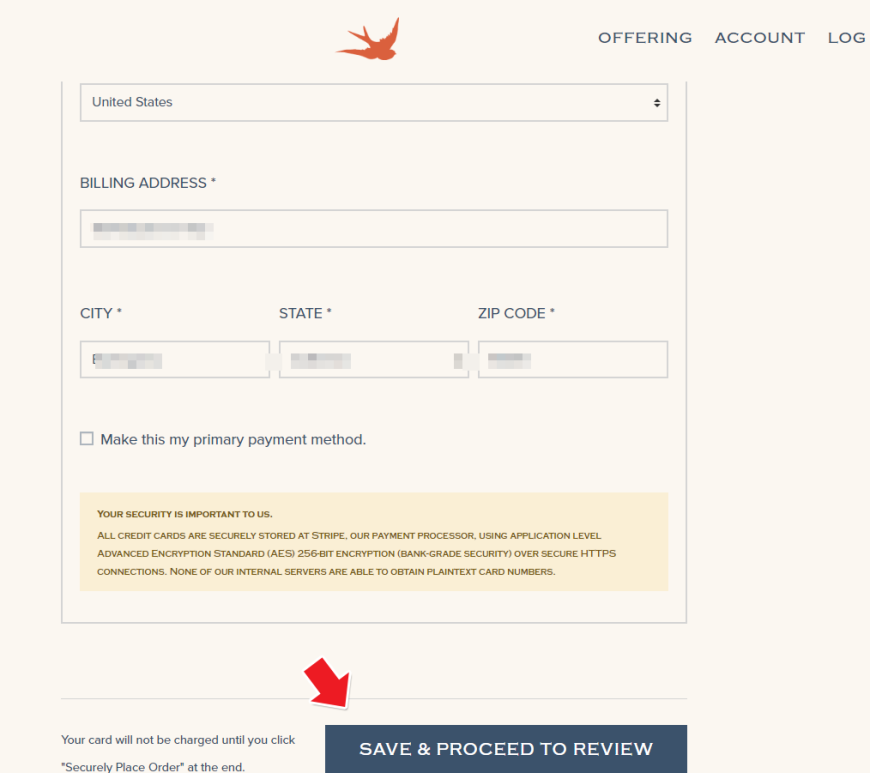Click the Log menu item at top right

pos(847,38)
